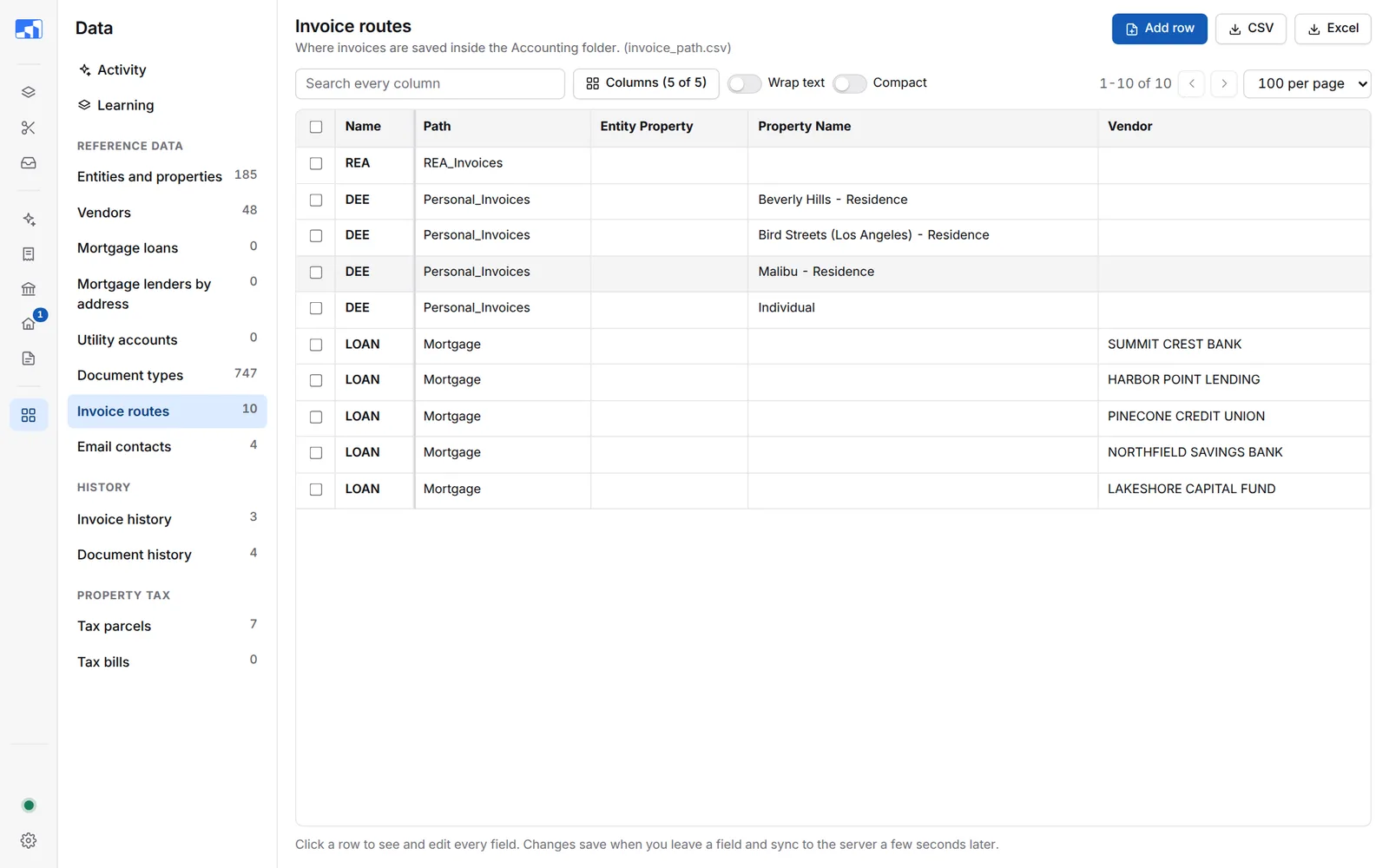Navigate to Email contacts
This screenshot has height=868, width=1389.
point(167,446)
